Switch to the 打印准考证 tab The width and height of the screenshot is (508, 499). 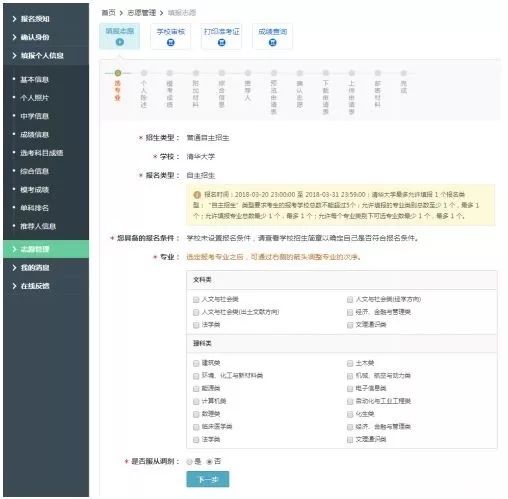click(222, 36)
